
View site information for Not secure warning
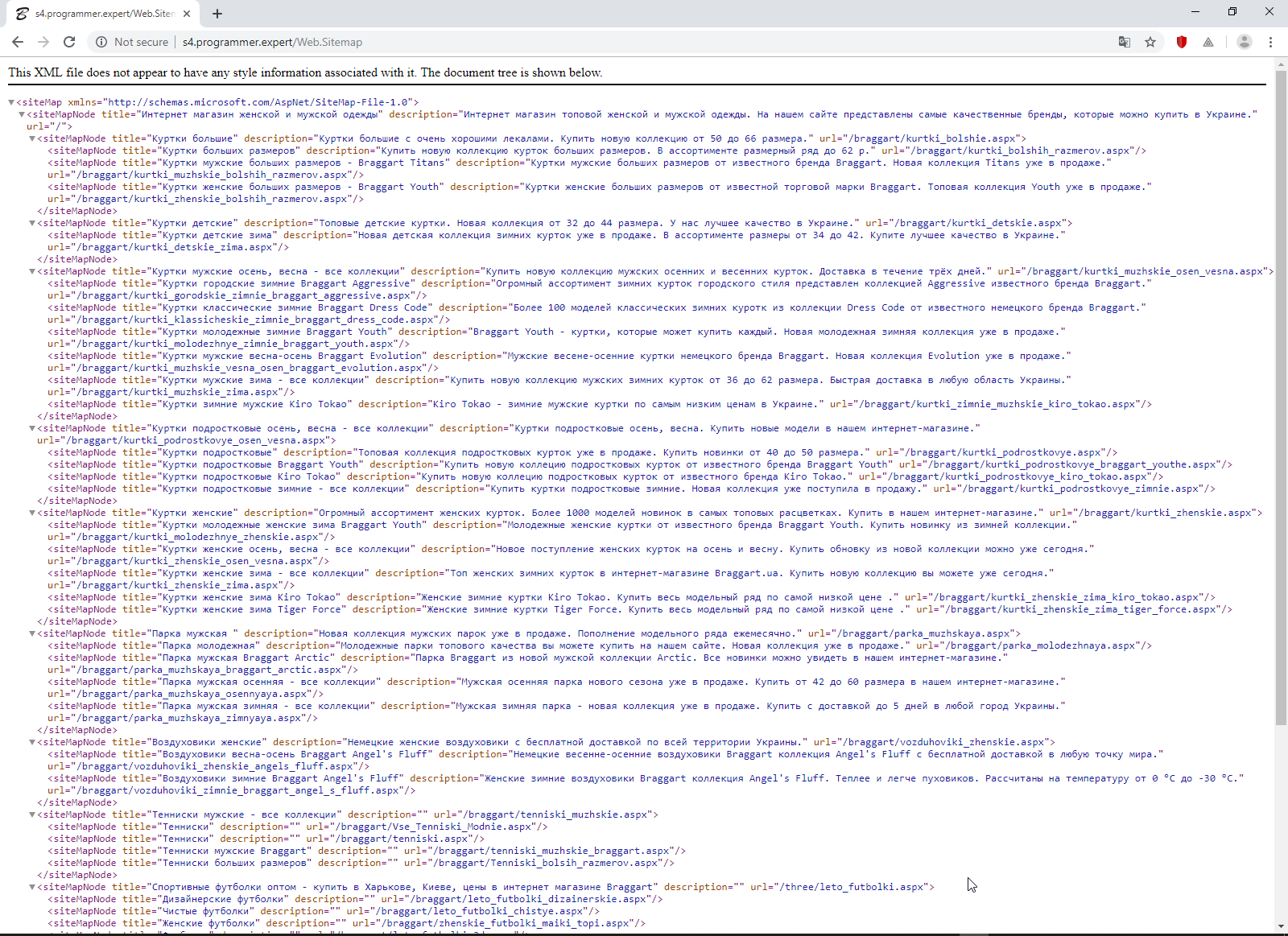pyautogui.click(x=133, y=42)
